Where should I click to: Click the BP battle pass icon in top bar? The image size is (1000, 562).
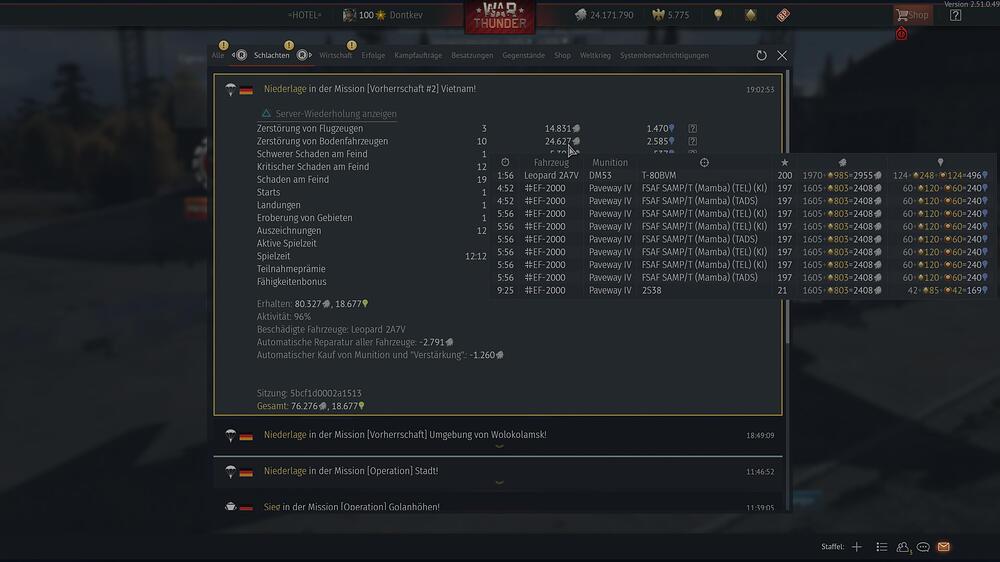pos(783,15)
